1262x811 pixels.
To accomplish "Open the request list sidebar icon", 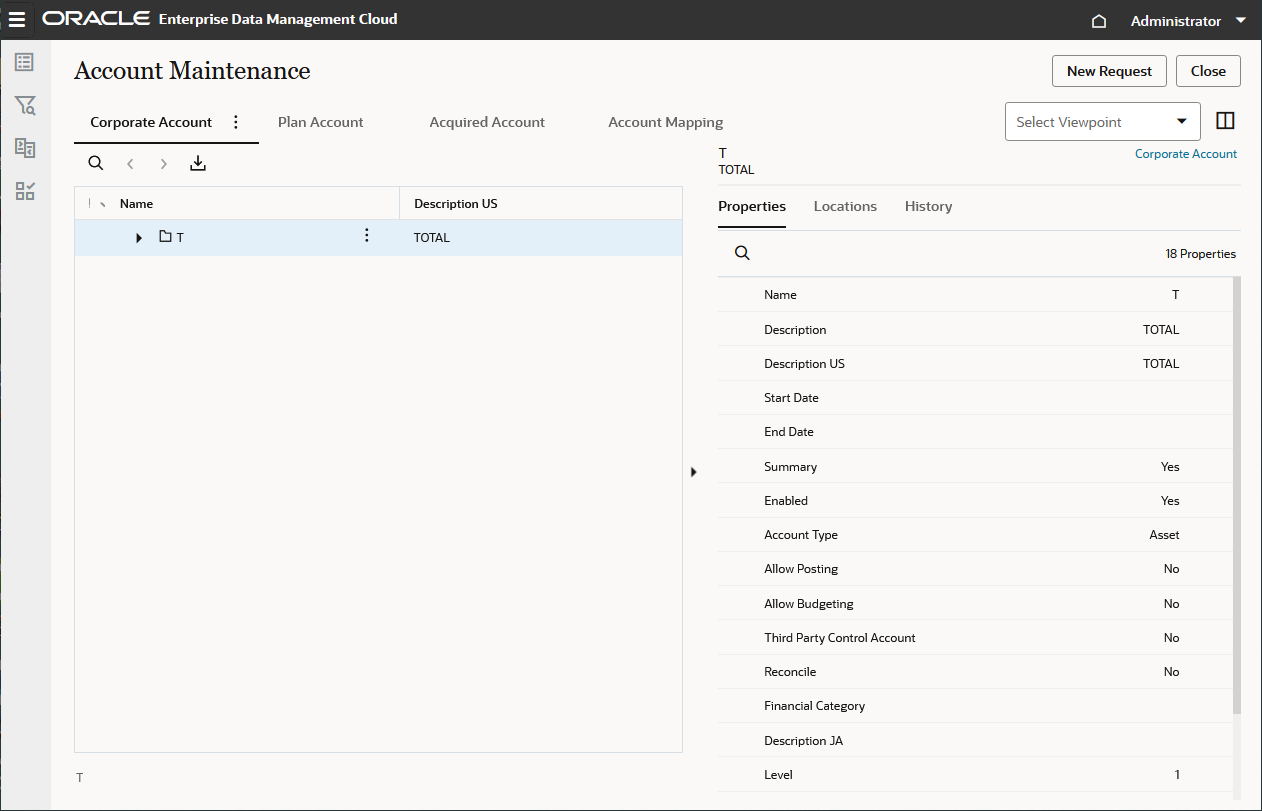I will click(x=25, y=62).
